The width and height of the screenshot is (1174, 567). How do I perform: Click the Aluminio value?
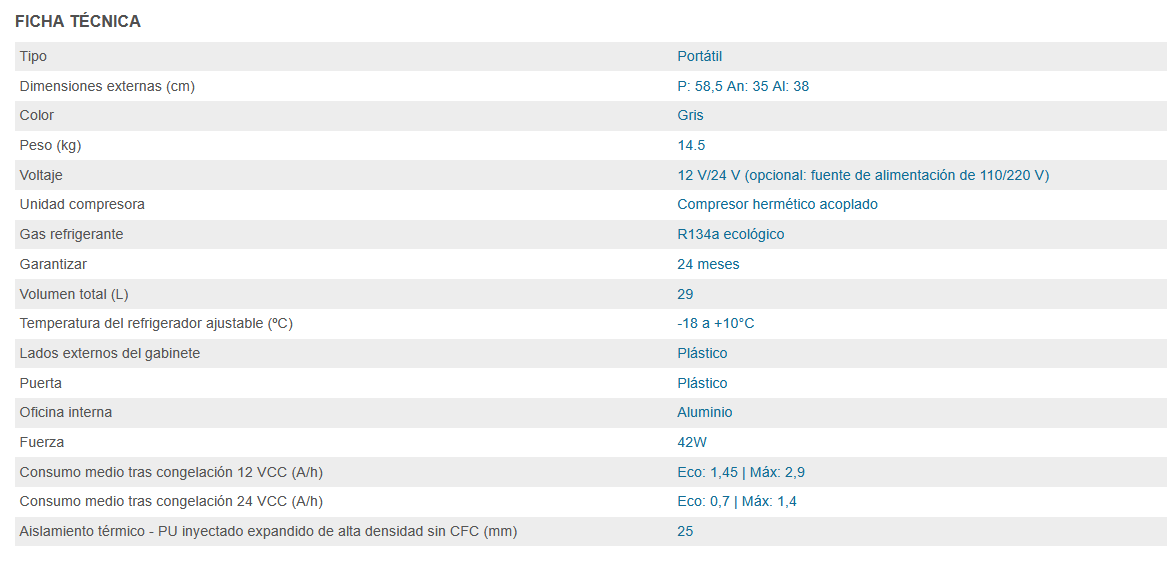(704, 412)
